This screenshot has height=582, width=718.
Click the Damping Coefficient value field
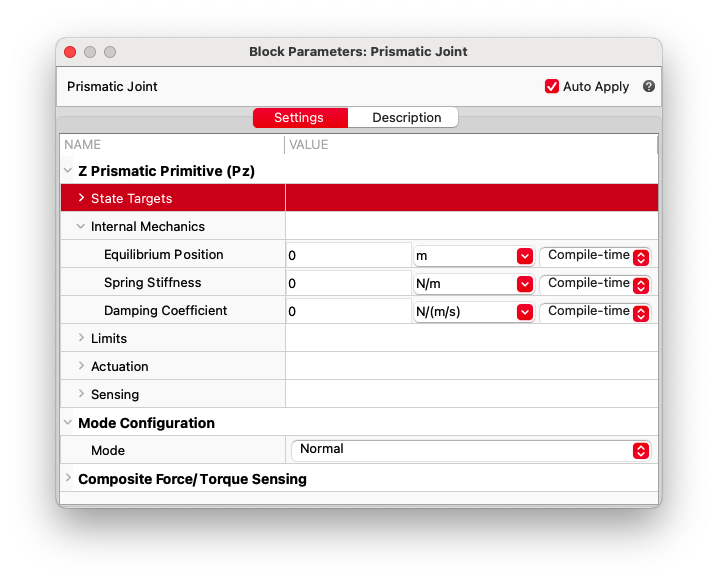tap(348, 311)
